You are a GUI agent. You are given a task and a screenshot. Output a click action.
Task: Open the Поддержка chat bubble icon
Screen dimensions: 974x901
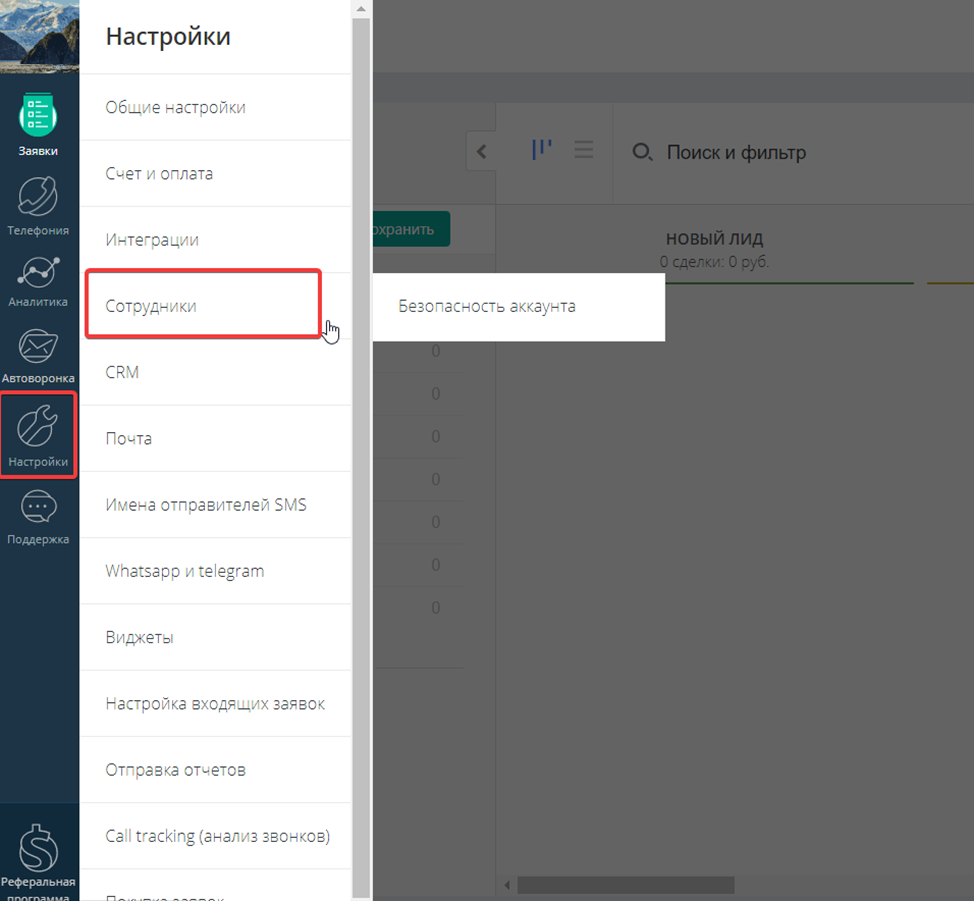(38, 507)
